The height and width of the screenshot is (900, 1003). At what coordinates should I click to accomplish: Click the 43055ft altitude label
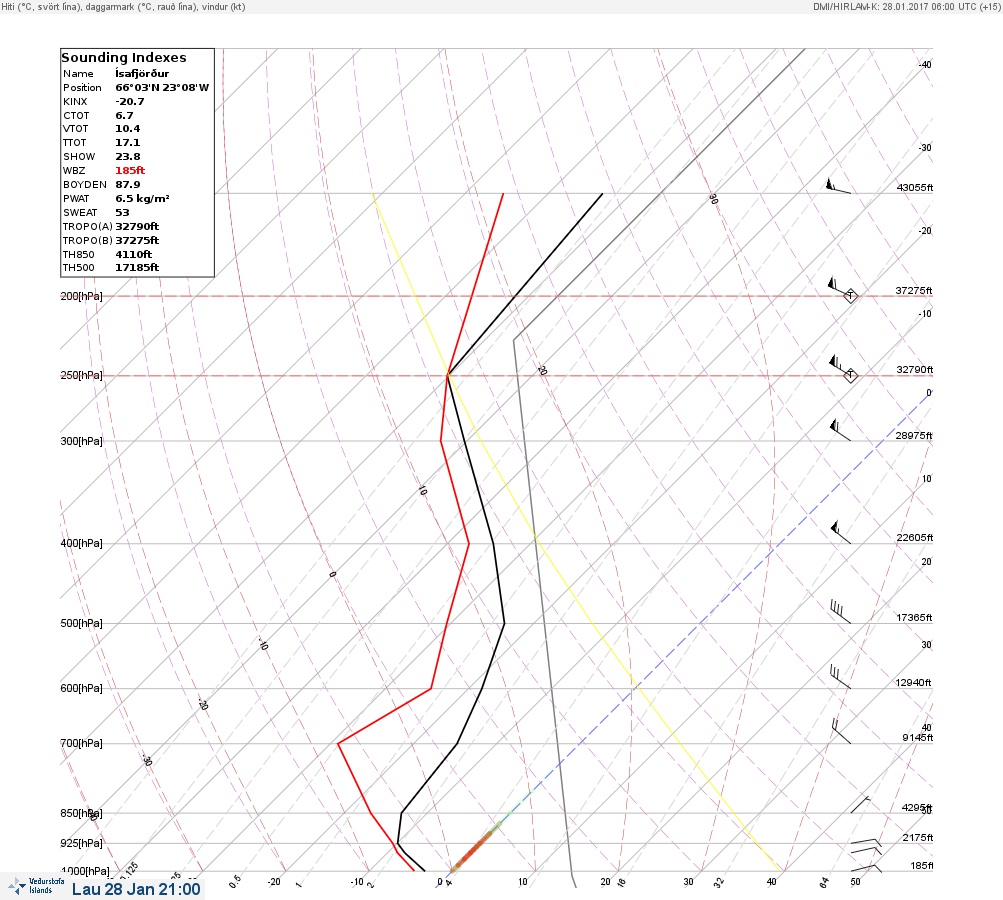click(915, 187)
